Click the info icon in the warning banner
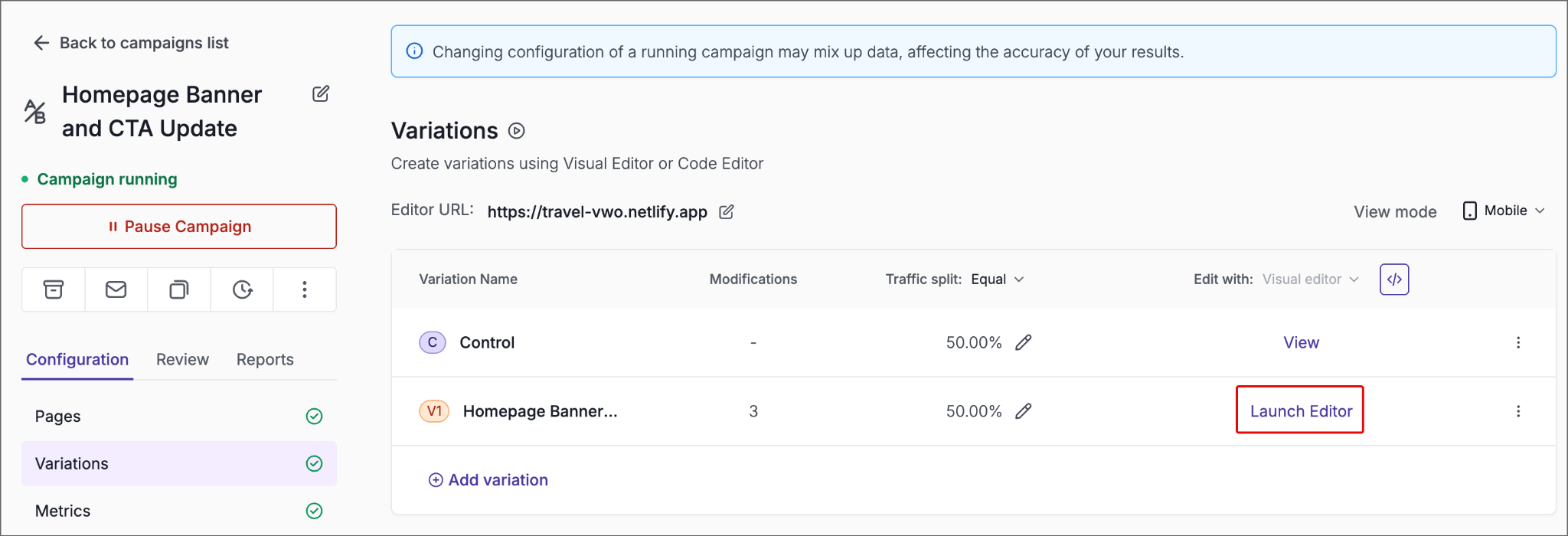1568x536 pixels. click(x=414, y=51)
